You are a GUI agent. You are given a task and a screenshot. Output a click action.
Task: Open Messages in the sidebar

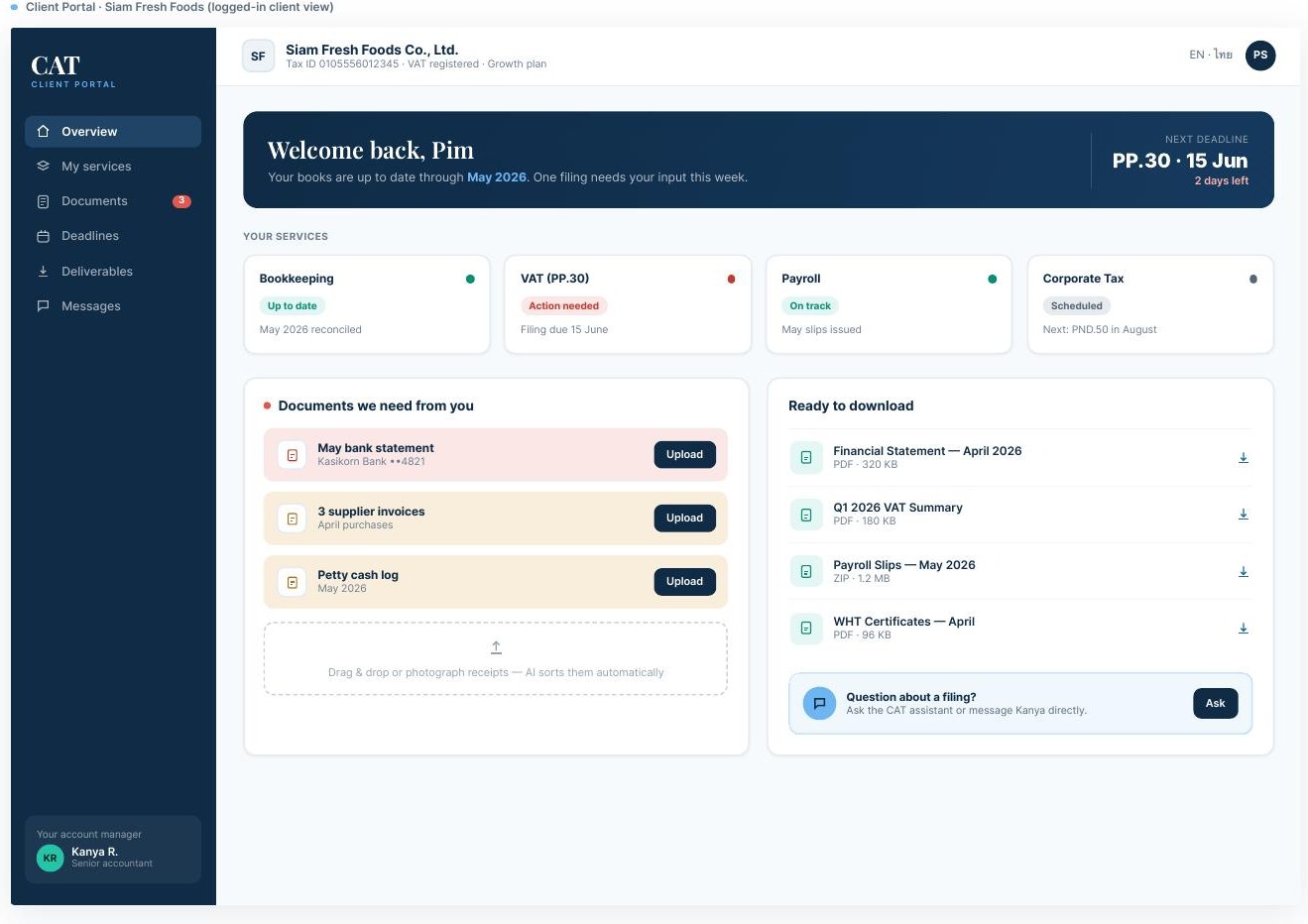pos(113,305)
